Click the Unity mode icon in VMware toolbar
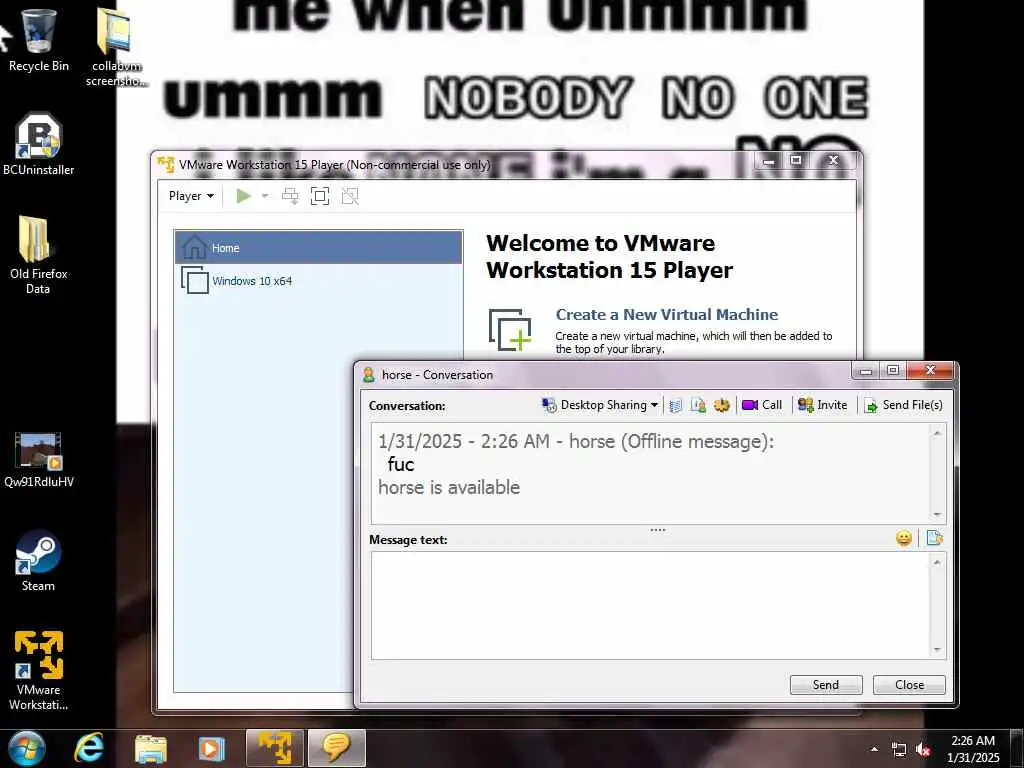 coord(350,196)
